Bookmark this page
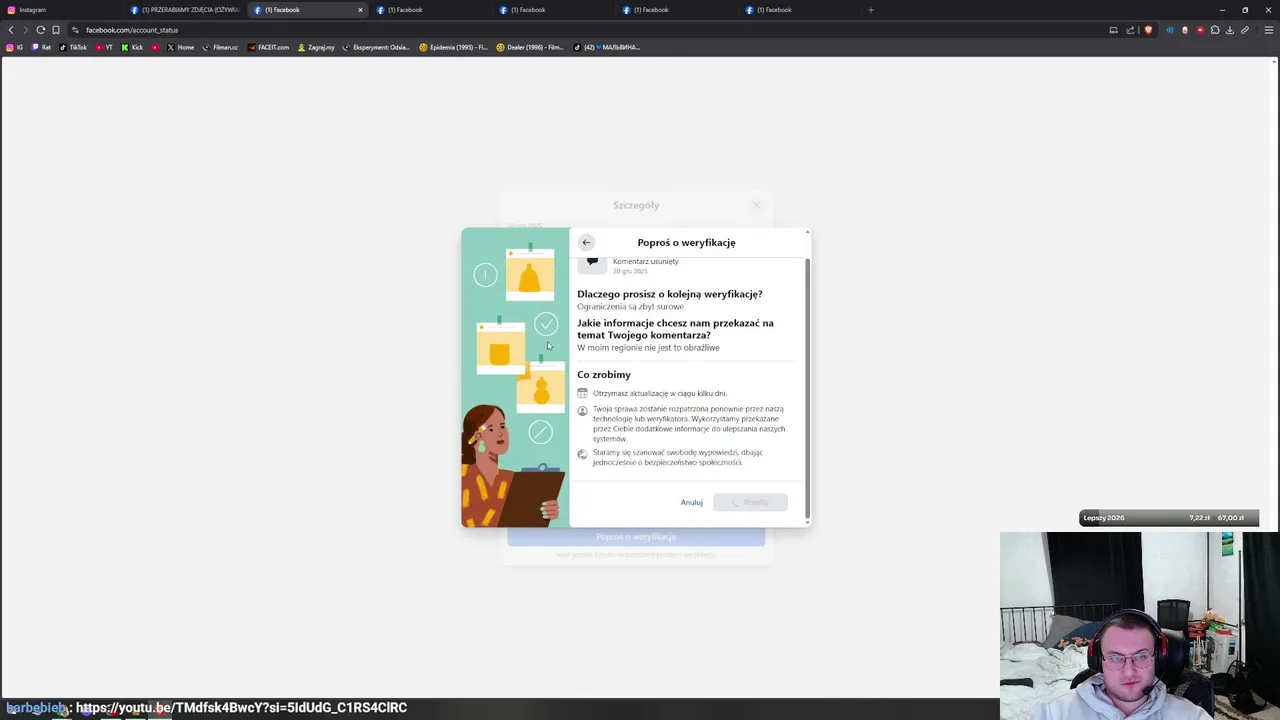The image size is (1280, 720). coord(56,30)
